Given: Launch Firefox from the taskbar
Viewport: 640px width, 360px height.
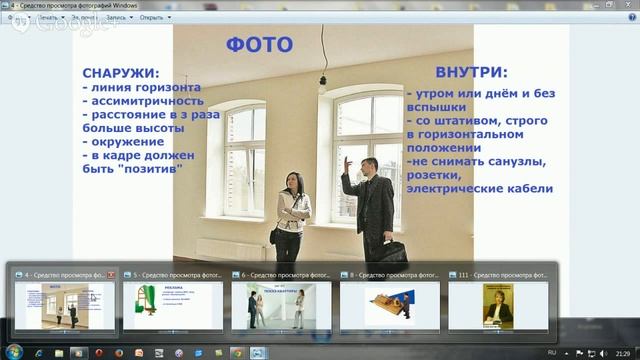Looking at the screenshot, I should click(119, 353).
